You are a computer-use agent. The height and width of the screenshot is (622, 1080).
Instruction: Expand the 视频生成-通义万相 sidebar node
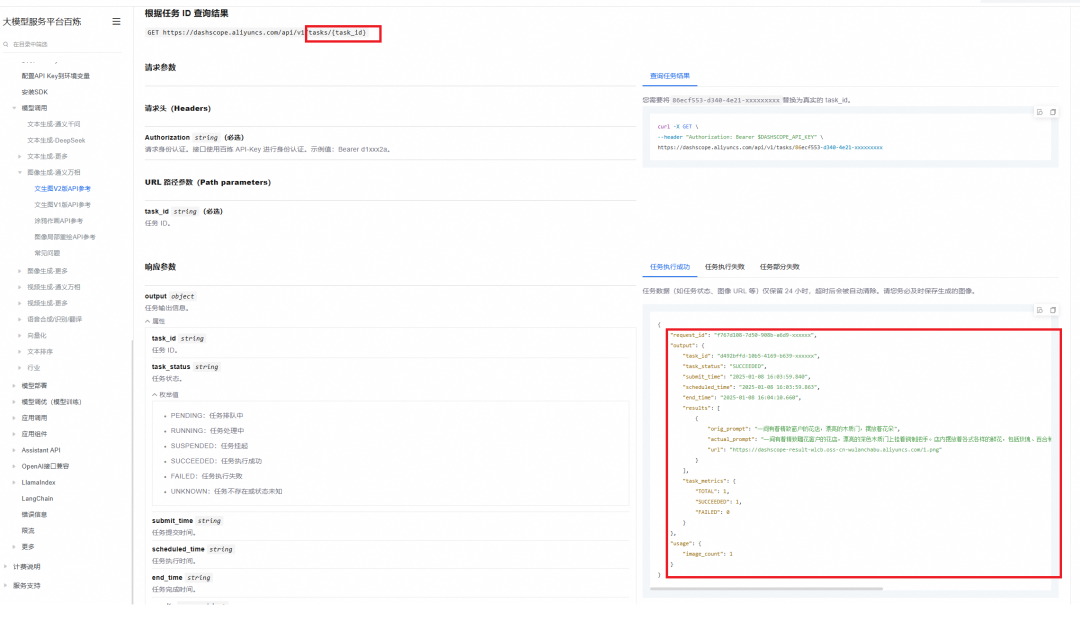click(x=20, y=287)
